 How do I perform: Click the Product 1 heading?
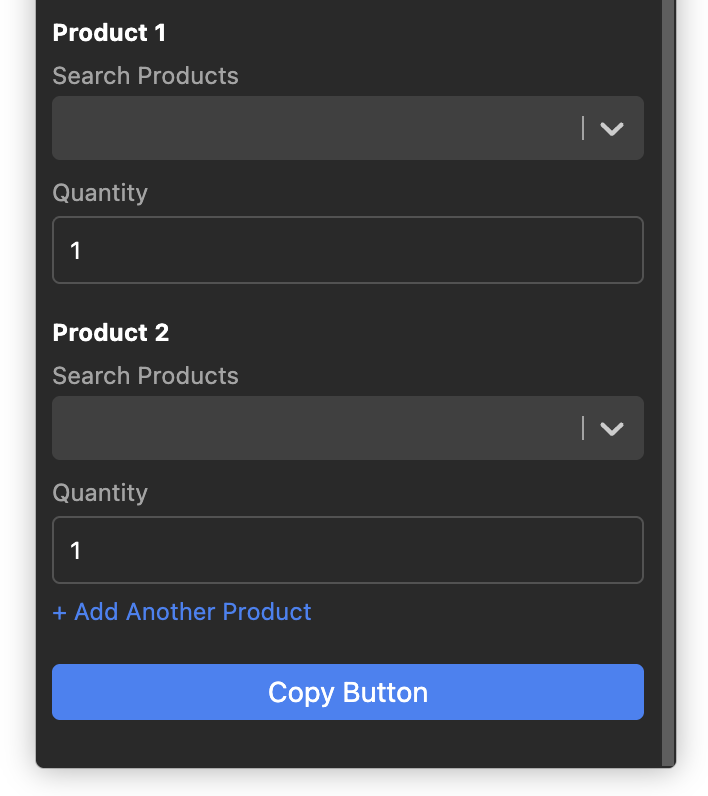click(x=109, y=33)
